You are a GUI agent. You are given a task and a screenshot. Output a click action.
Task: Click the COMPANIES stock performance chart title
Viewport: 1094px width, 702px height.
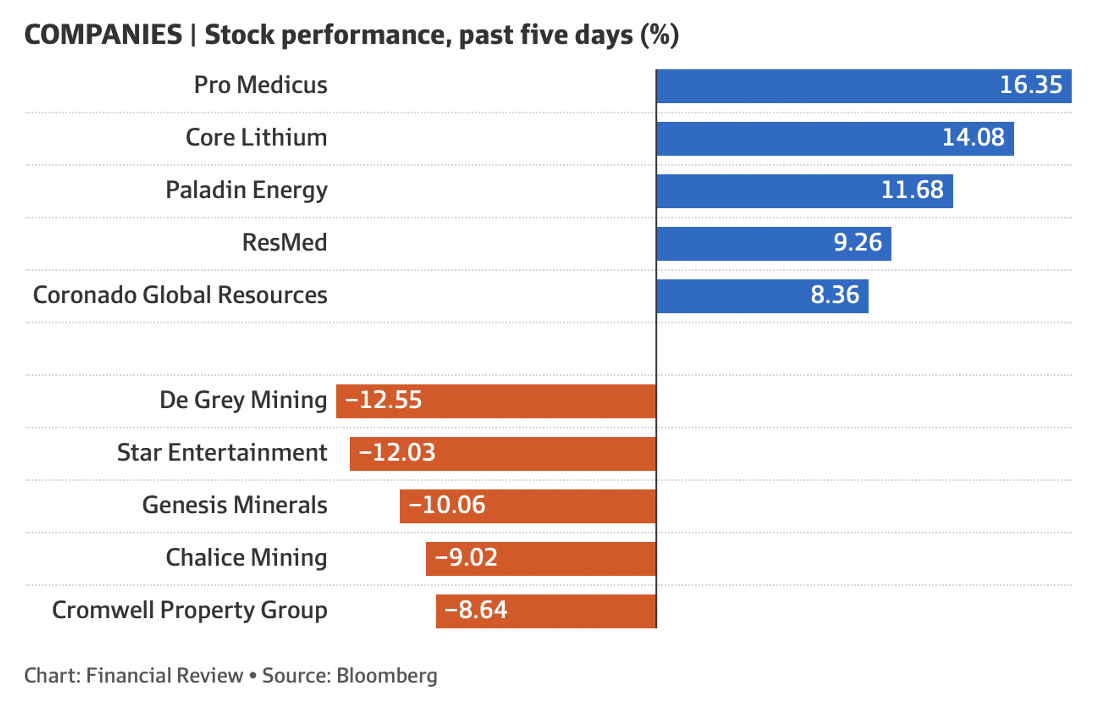point(351,36)
